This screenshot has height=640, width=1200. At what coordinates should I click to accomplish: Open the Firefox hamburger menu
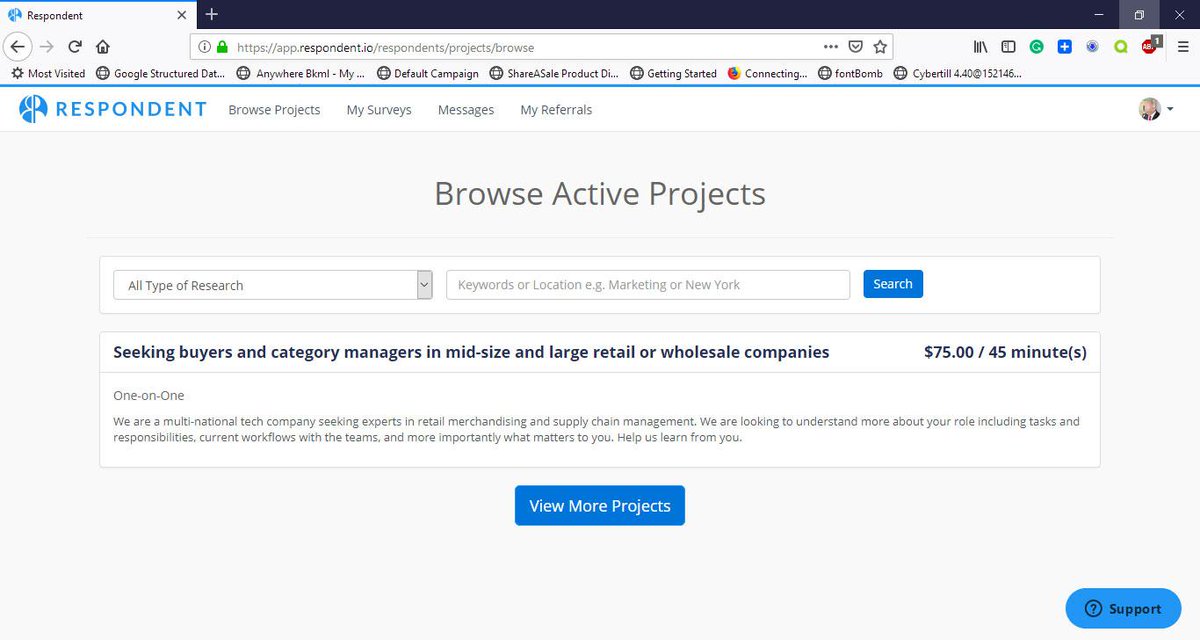coord(1182,46)
